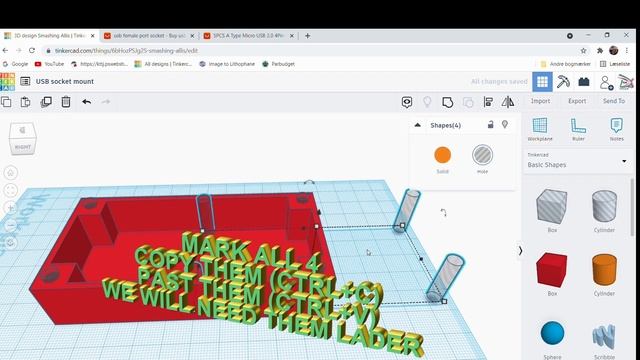Click the rotation handle above the box
The height and width of the screenshot is (360, 640).
pyautogui.click(x=309, y=182)
